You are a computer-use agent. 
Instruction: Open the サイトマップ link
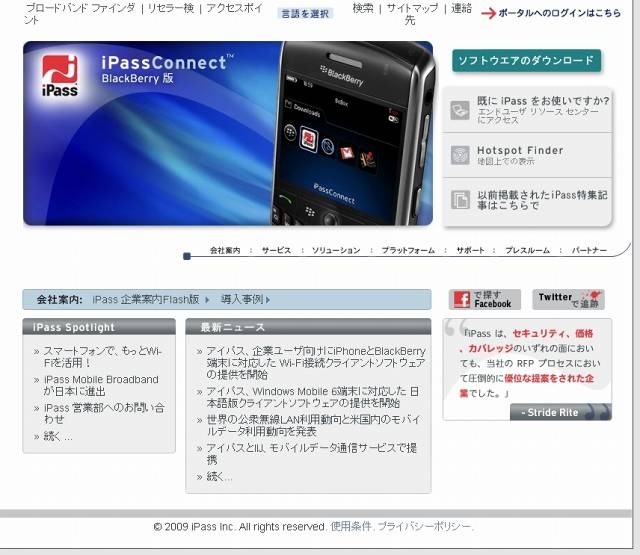(x=412, y=8)
